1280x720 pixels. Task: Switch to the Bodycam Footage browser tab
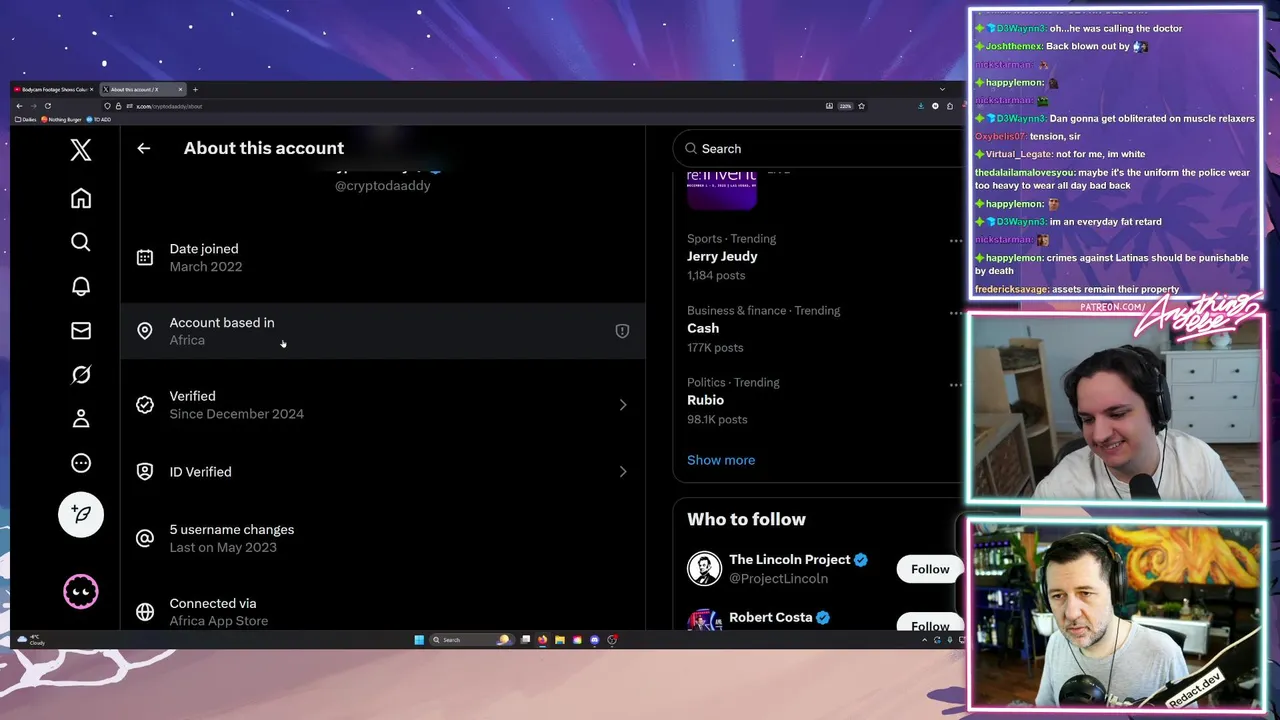54,89
